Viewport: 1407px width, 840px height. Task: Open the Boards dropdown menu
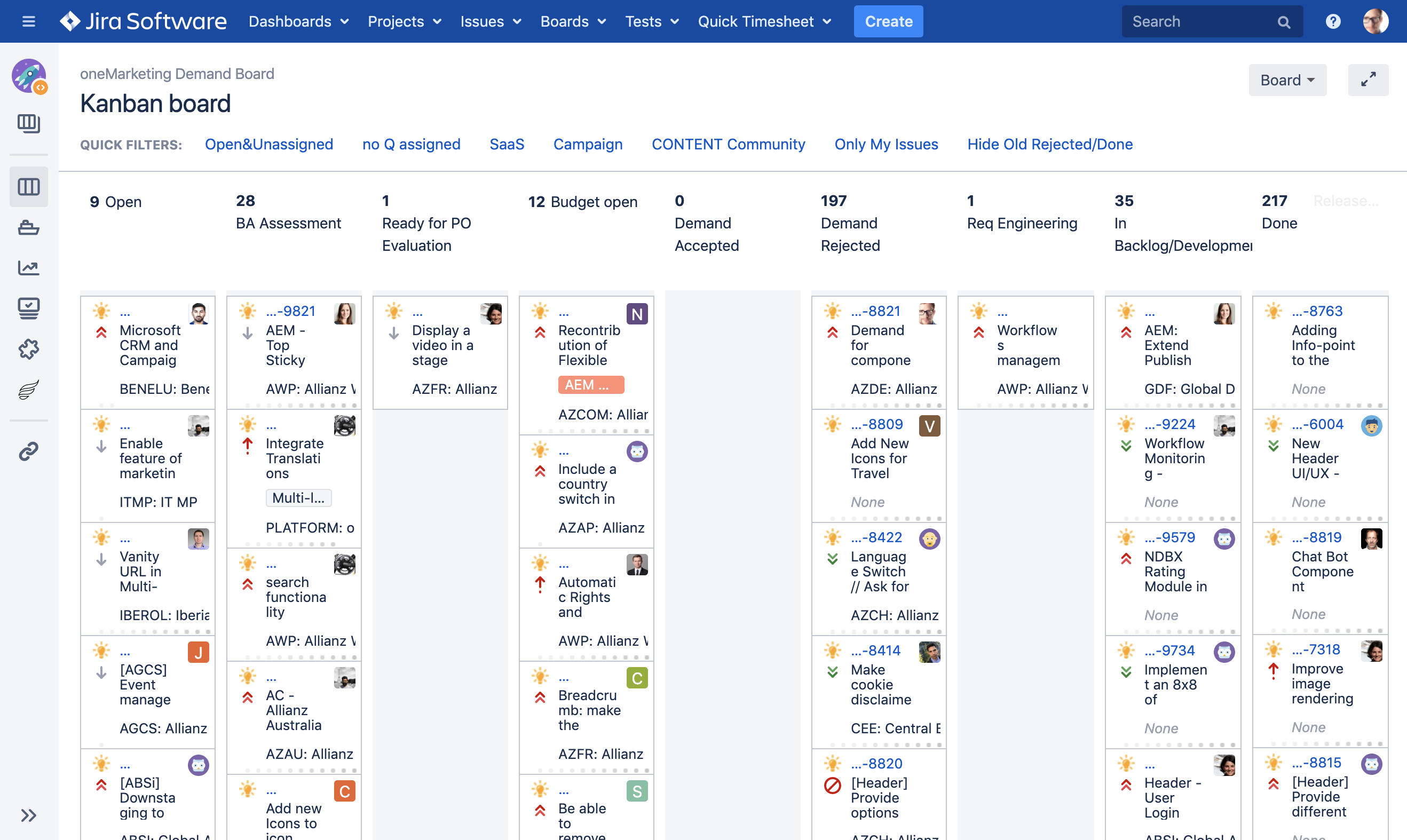click(573, 21)
